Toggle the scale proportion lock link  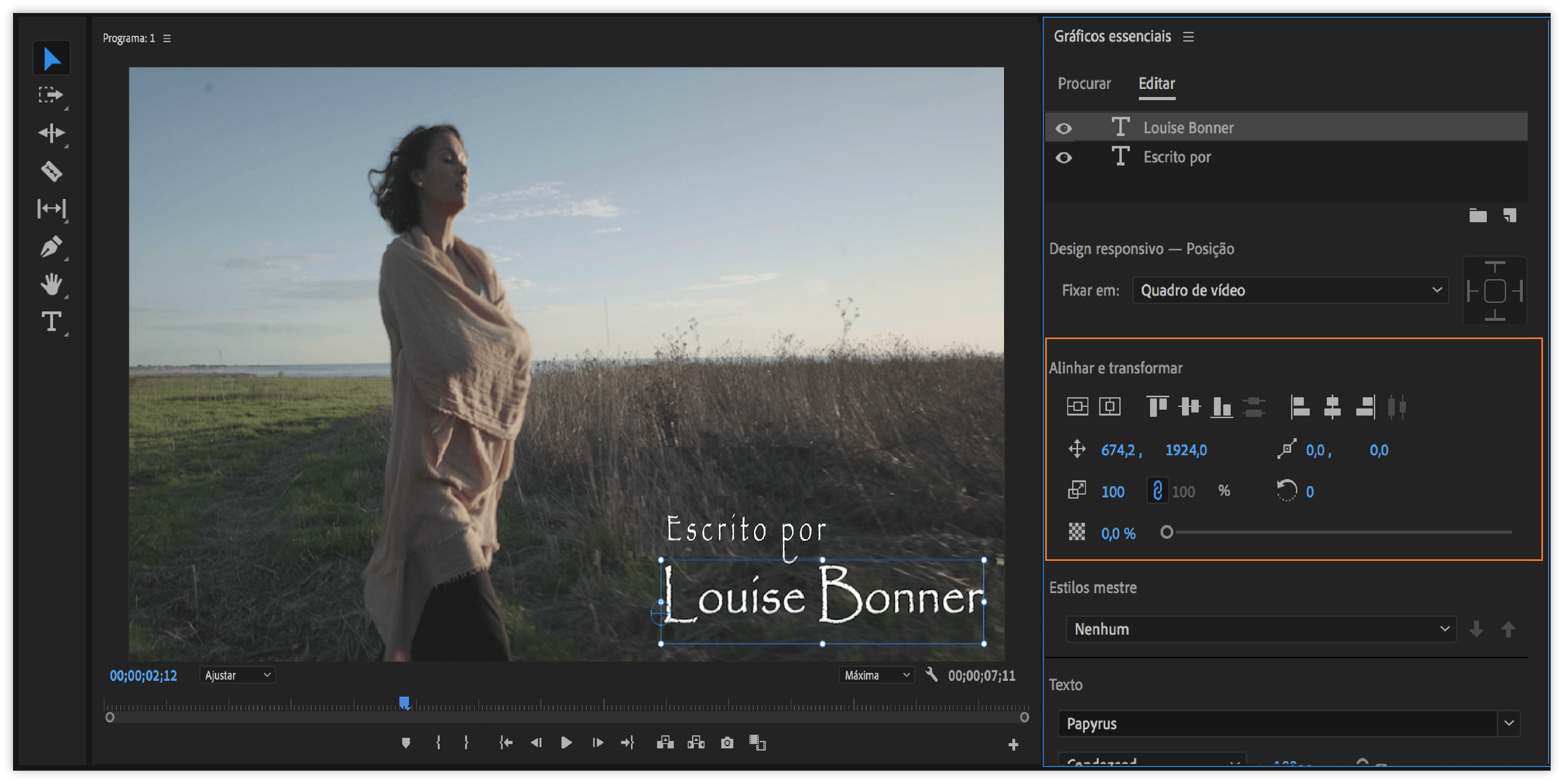pos(1157,491)
